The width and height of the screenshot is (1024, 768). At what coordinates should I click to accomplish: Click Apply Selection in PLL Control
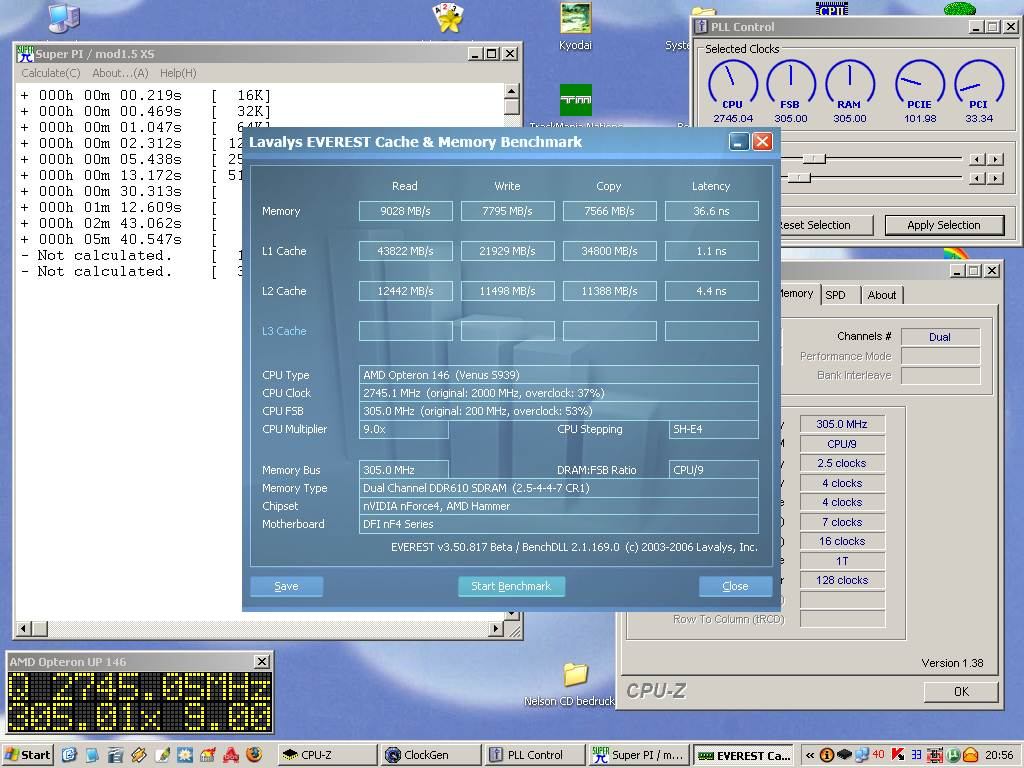944,225
